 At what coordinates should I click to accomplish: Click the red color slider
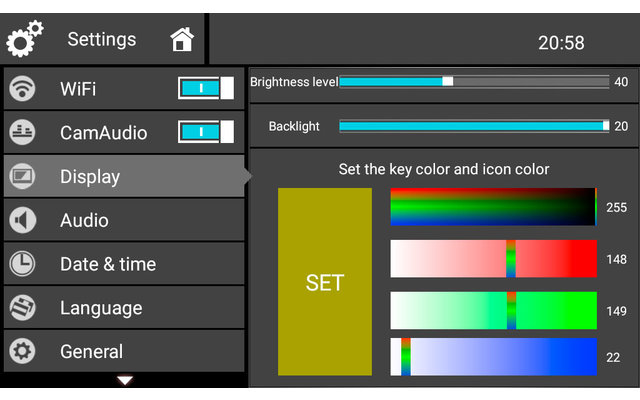493,258
